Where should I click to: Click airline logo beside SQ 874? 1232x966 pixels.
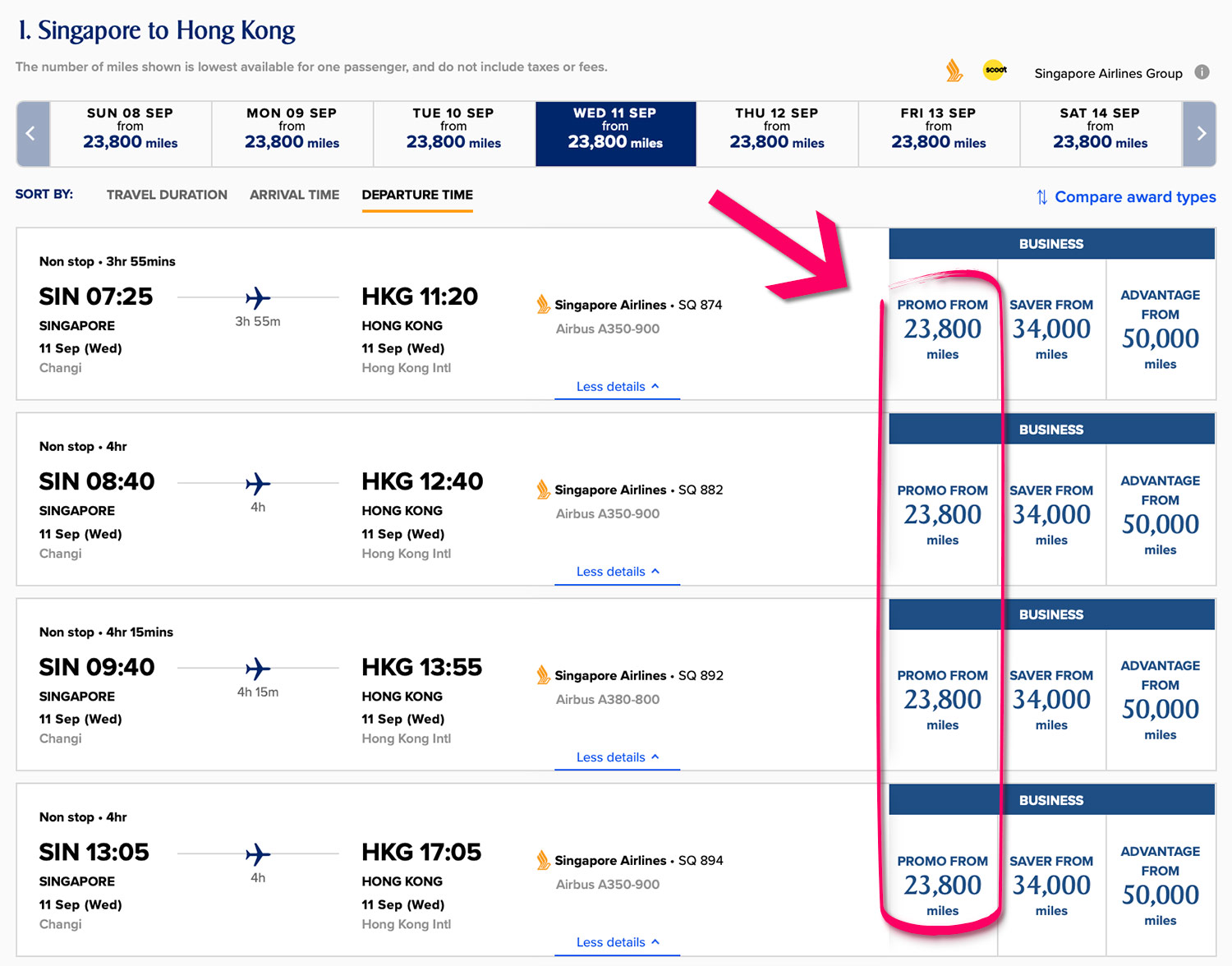point(543,305)
